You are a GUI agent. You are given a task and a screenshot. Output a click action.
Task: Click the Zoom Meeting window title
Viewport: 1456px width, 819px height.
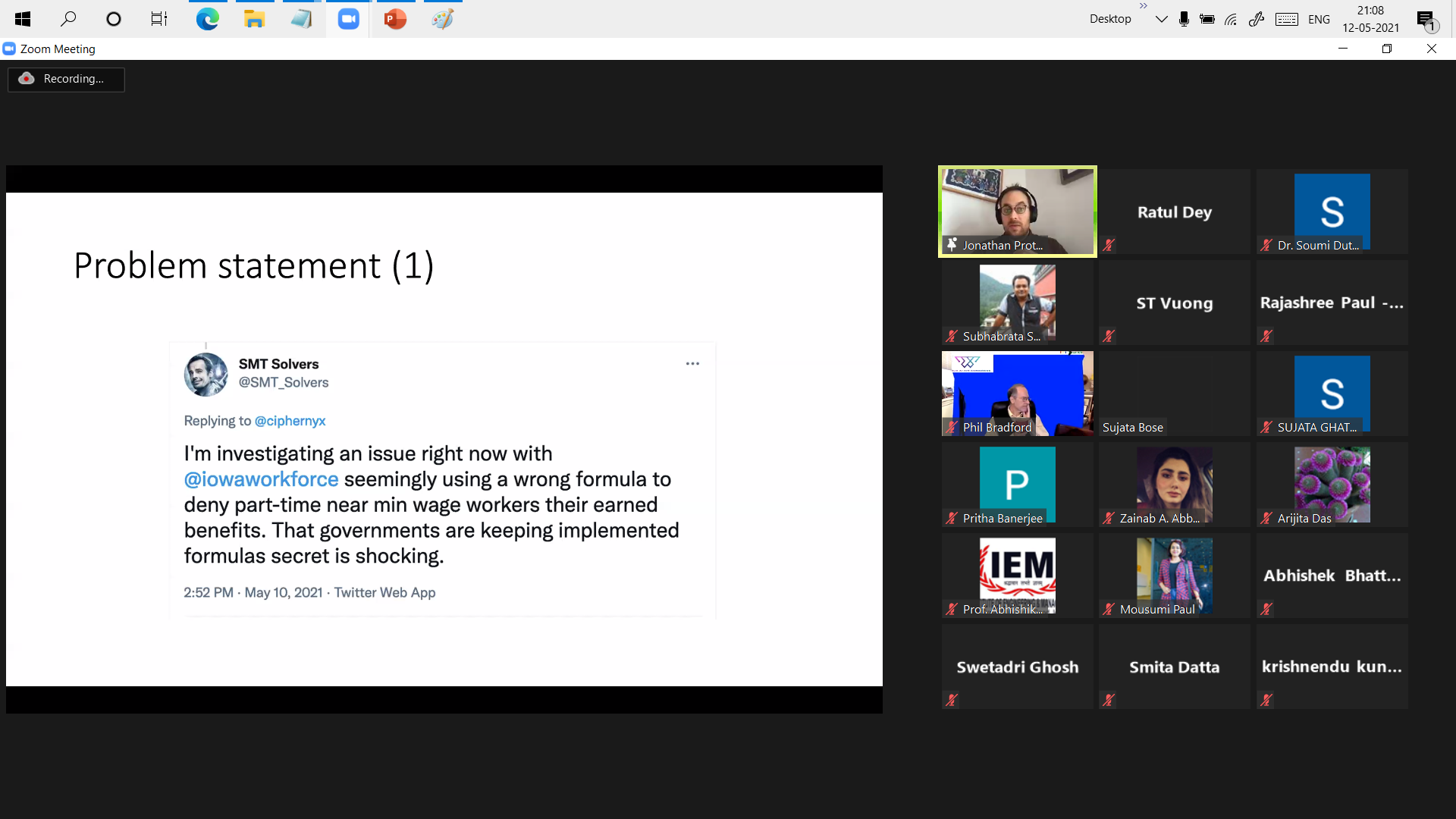pyautogui.click(x=58, y=49)
